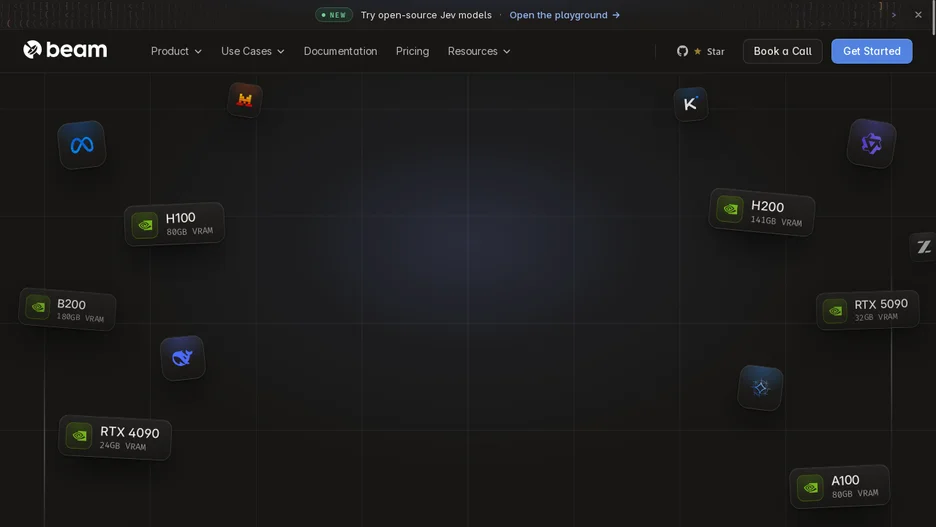936x527 pixels.
Task: Close the announcement banner
Action: coord(918,15)
